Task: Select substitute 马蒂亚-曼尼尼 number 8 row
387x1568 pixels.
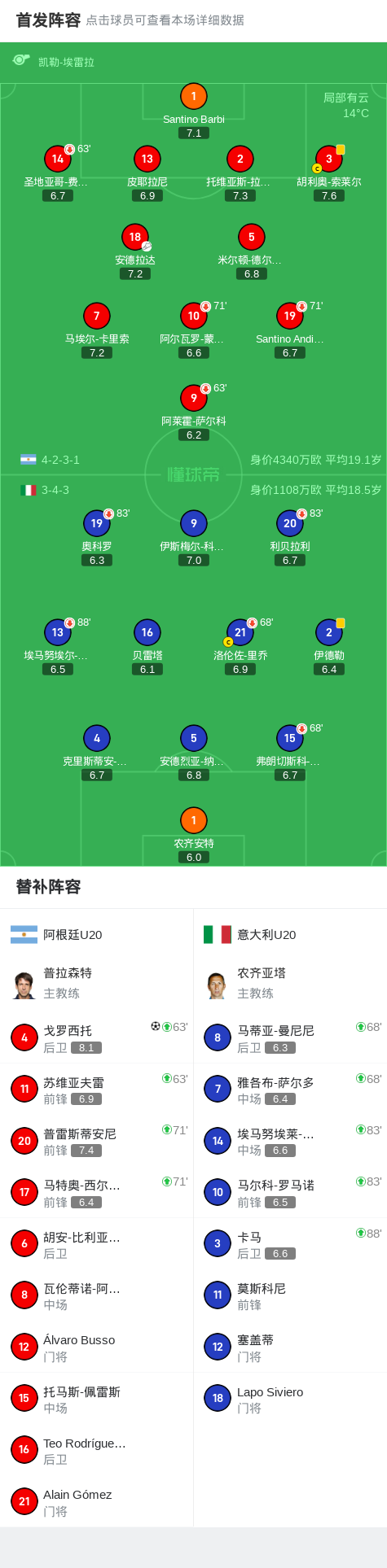Action: point(290,1037)
